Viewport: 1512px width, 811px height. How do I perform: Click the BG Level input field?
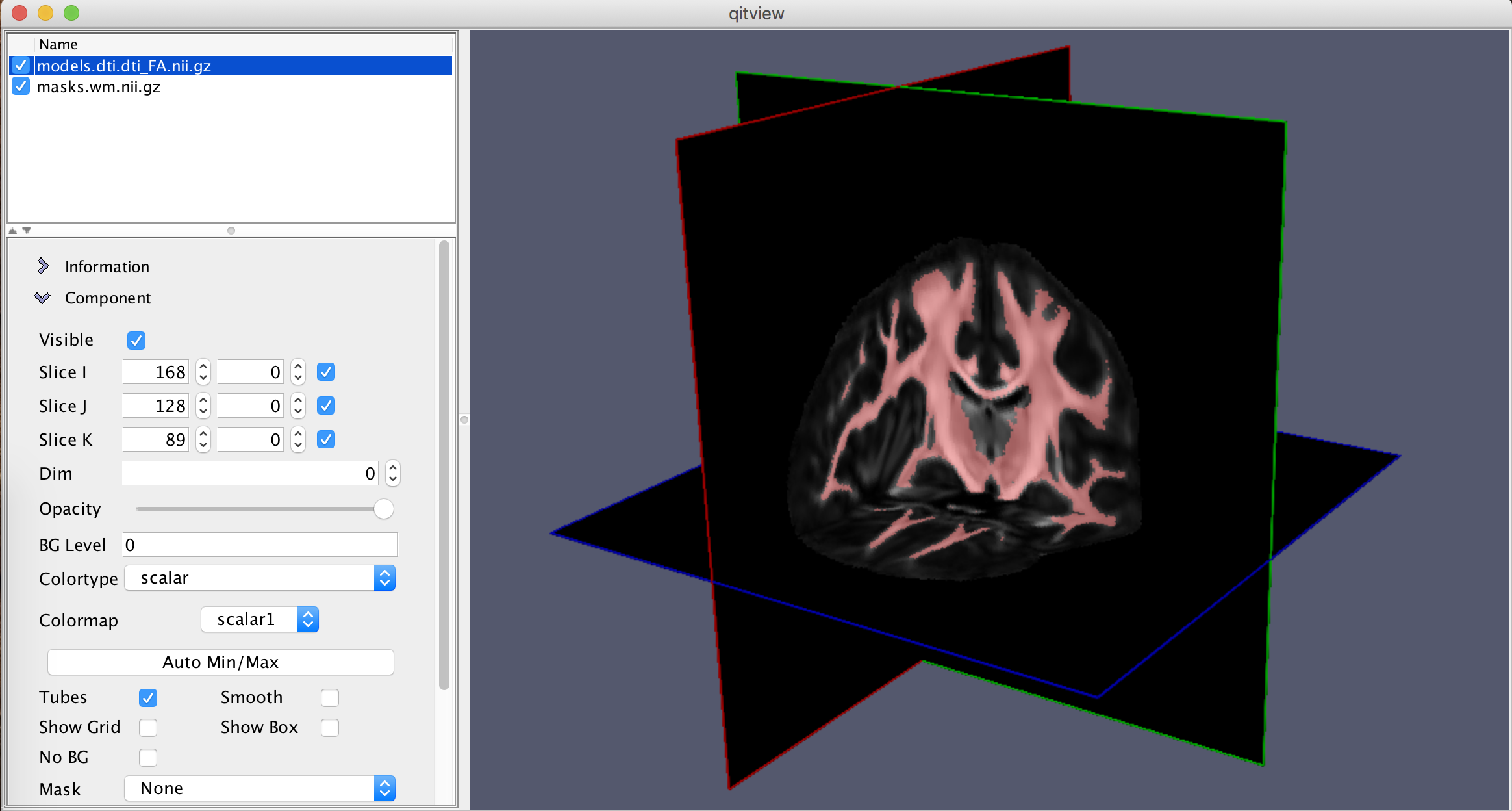coord(260,545)
